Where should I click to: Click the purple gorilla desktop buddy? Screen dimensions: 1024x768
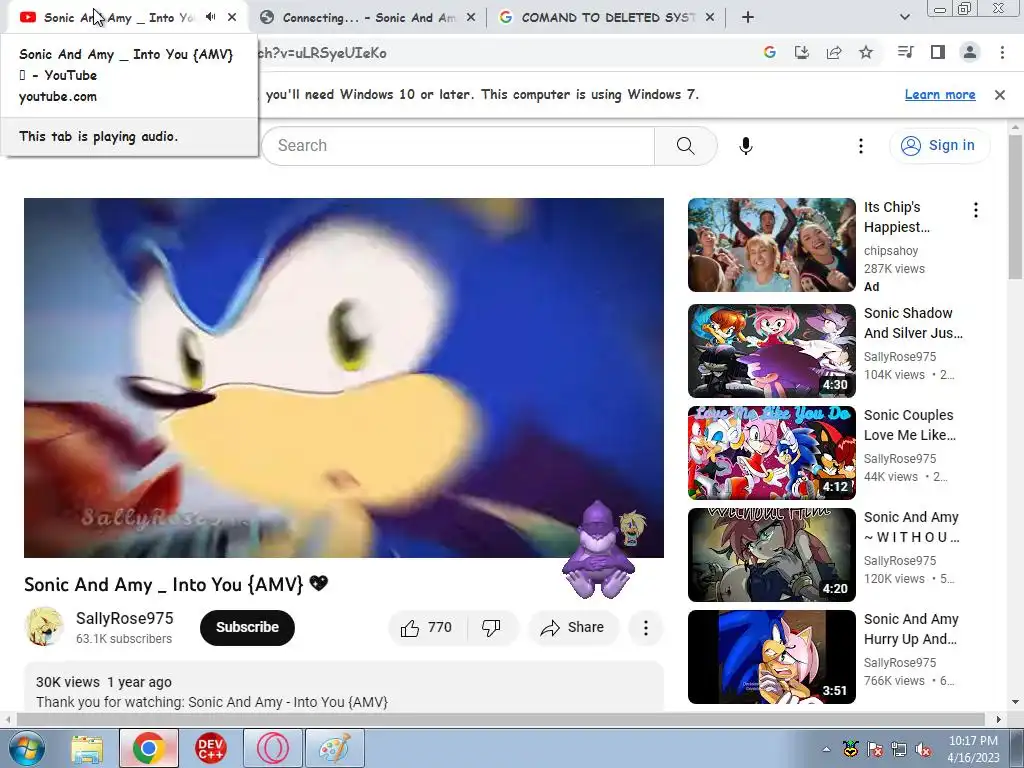pos(598,550)
